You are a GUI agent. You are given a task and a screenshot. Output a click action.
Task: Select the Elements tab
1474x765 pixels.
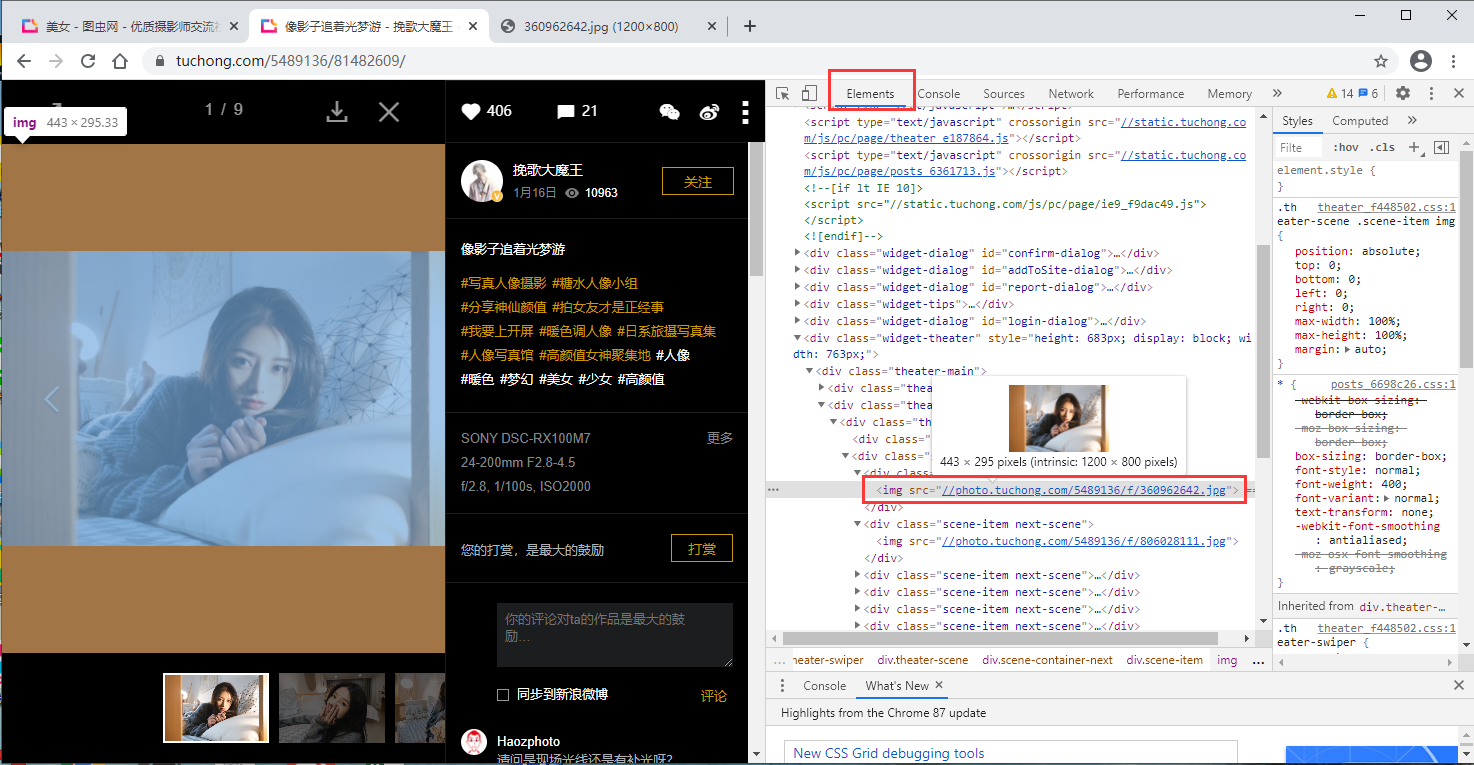870,93
